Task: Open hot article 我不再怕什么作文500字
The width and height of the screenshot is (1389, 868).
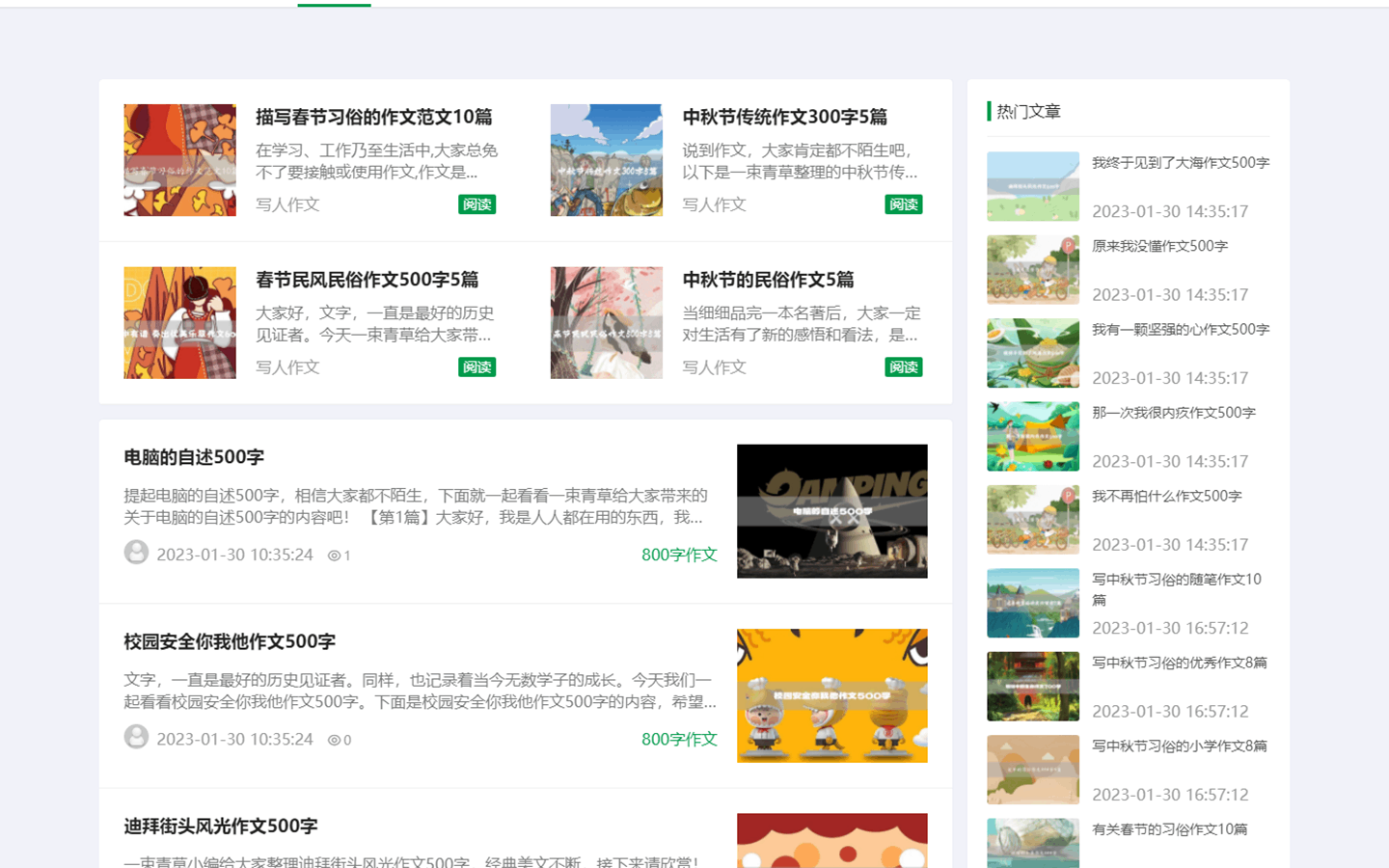Action: tap(1167, 497)
